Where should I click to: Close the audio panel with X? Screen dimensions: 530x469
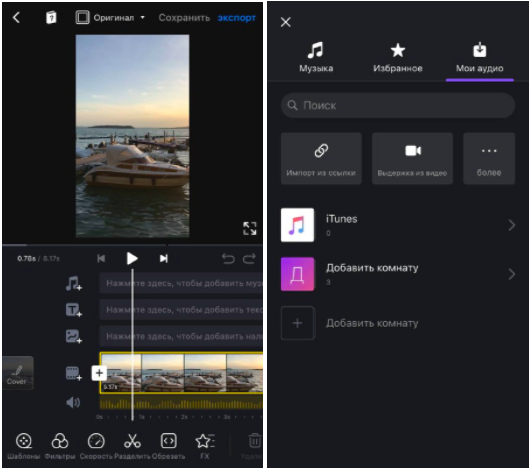(286, 22)
